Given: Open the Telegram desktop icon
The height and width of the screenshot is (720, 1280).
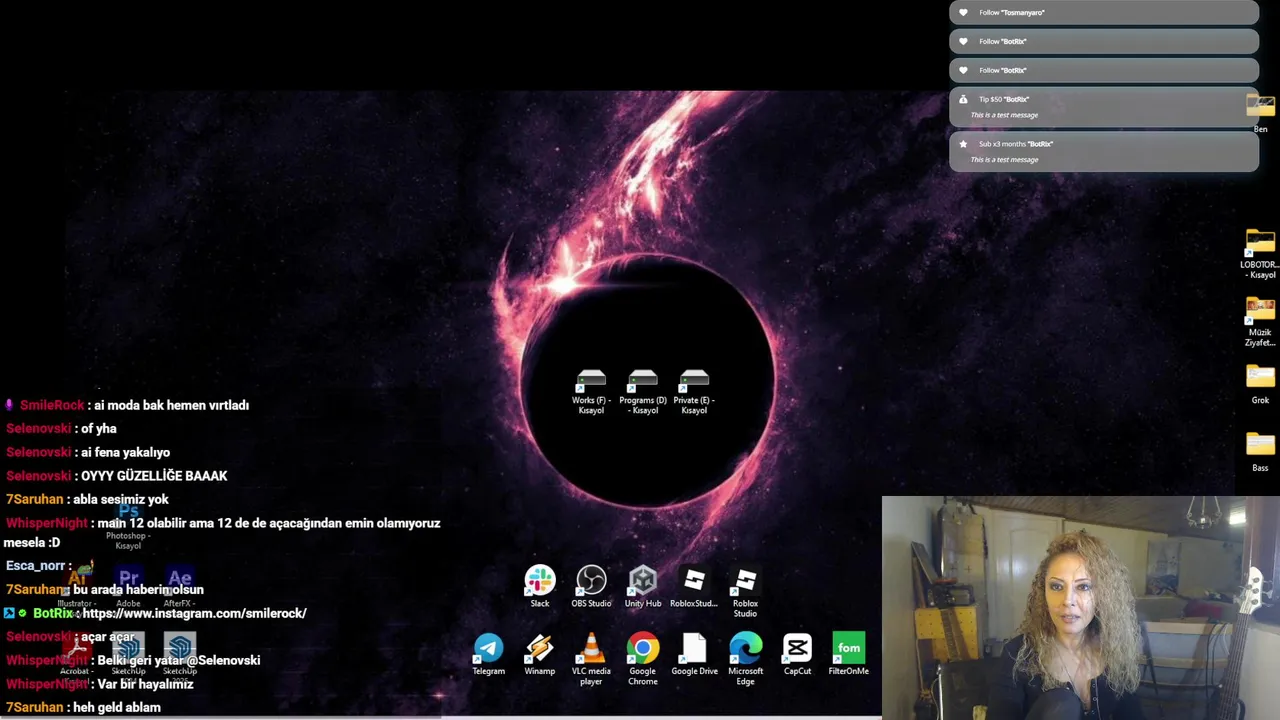Looking at the screenshot, I should [489, 655].
